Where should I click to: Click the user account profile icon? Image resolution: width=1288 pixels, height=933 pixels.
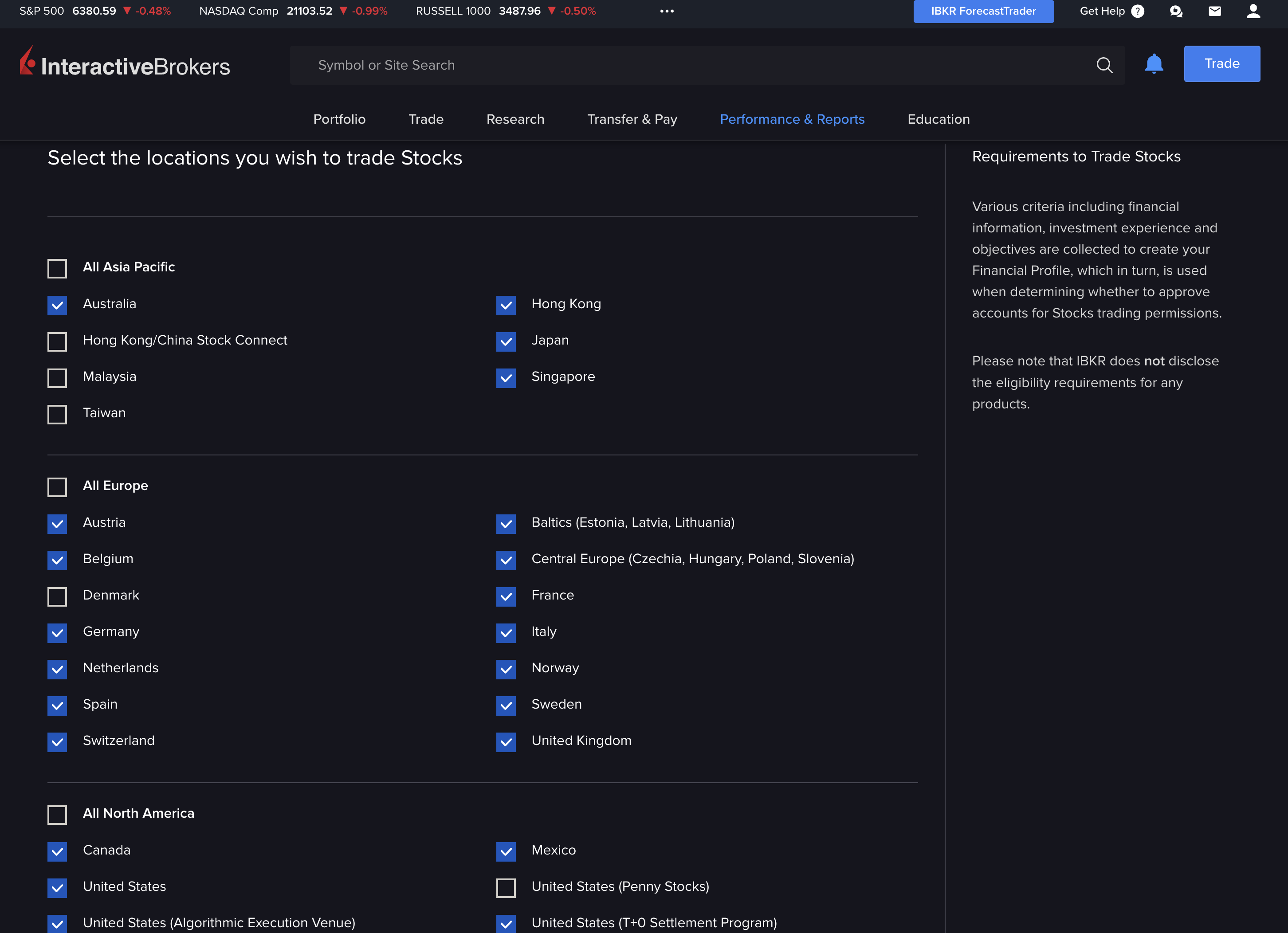(1253, 12)
